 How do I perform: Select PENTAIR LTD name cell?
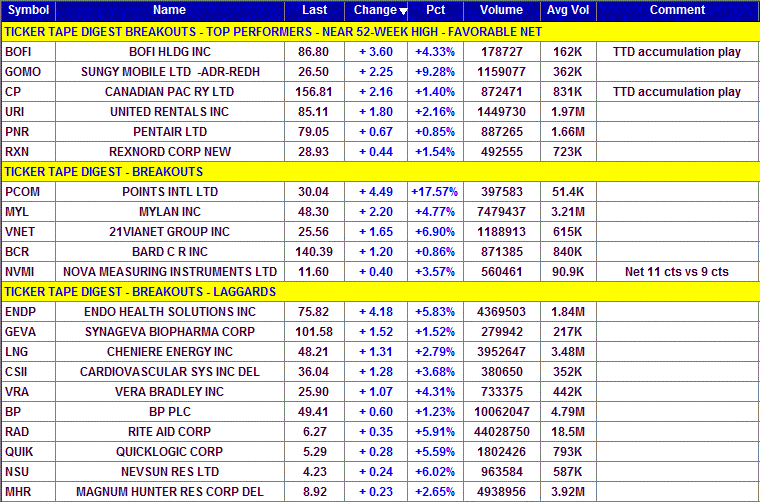(170, 132)
